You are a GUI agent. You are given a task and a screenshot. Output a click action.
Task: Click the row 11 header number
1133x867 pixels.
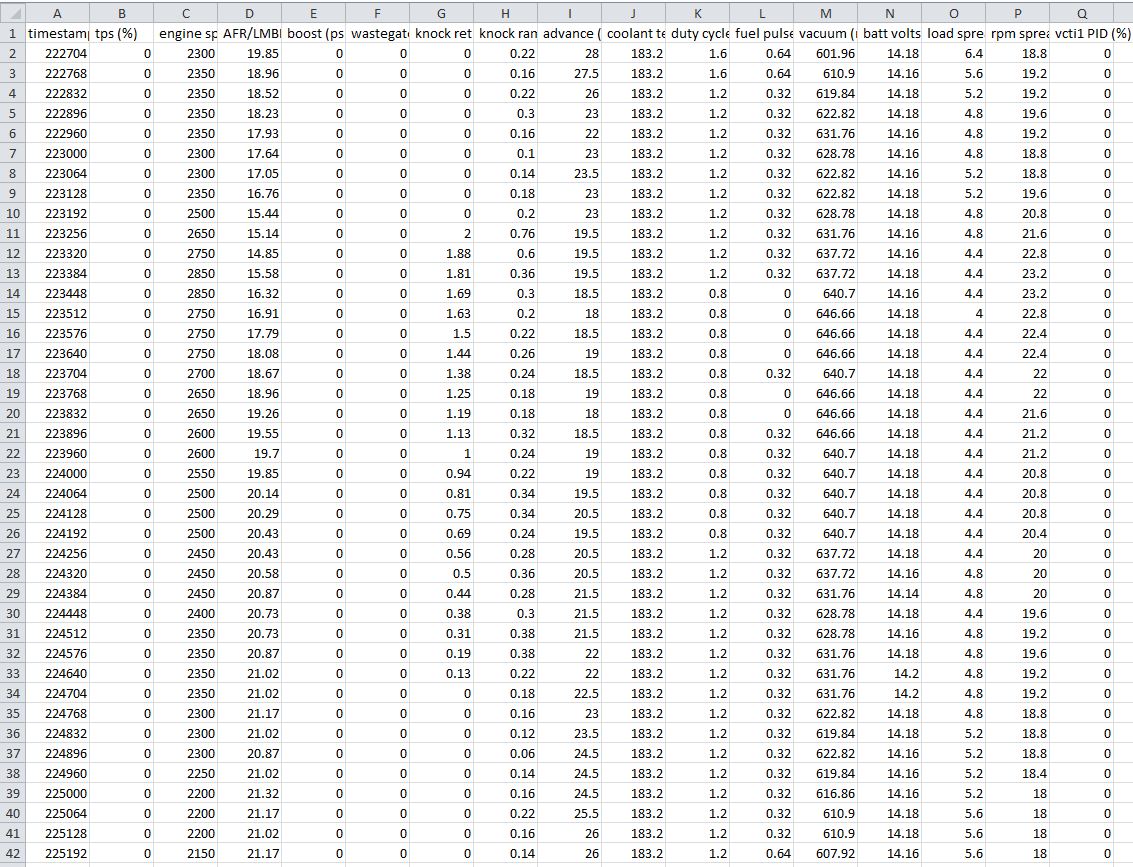point(12,233)
